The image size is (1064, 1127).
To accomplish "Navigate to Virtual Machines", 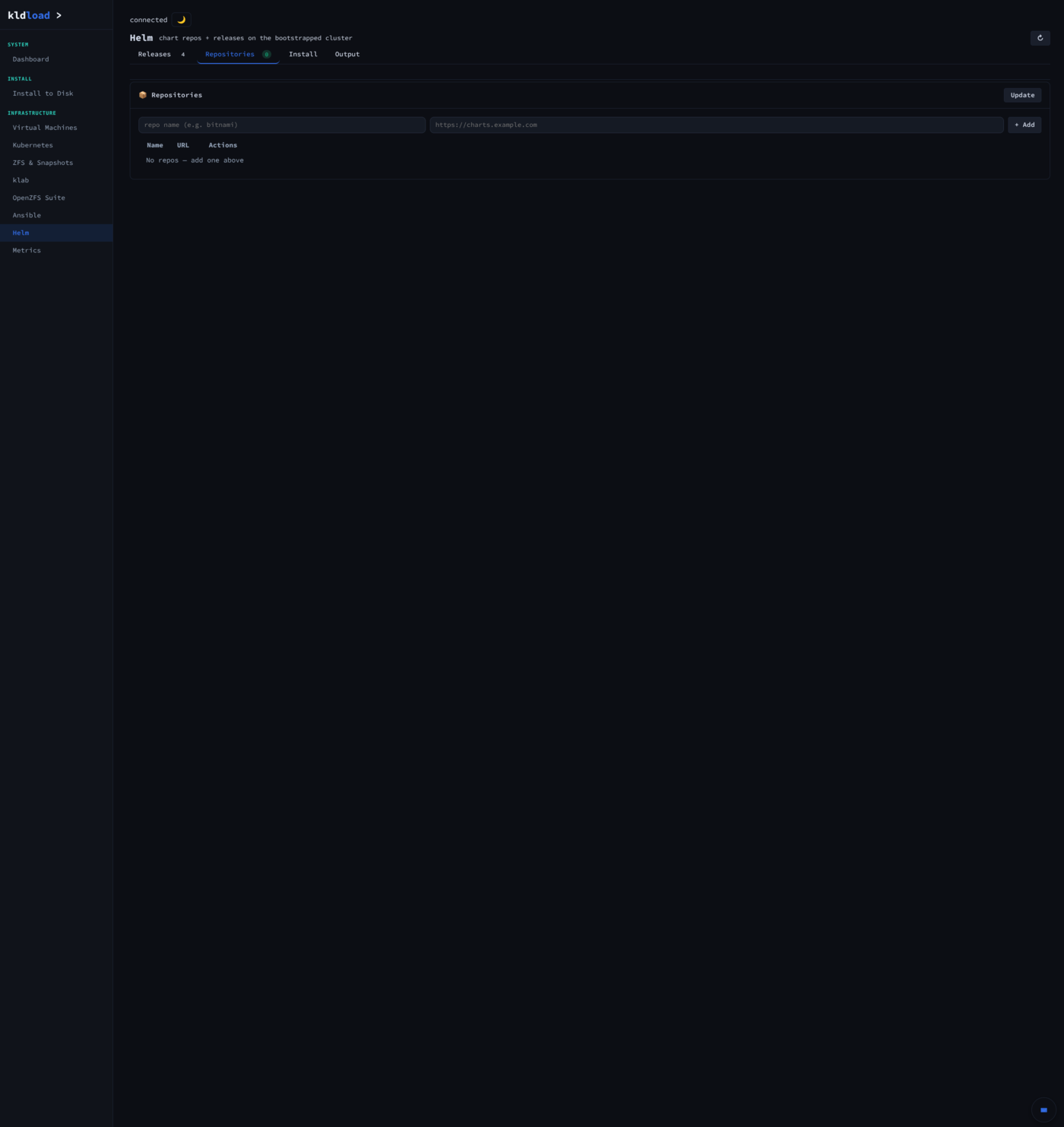I will coord(56,128).
